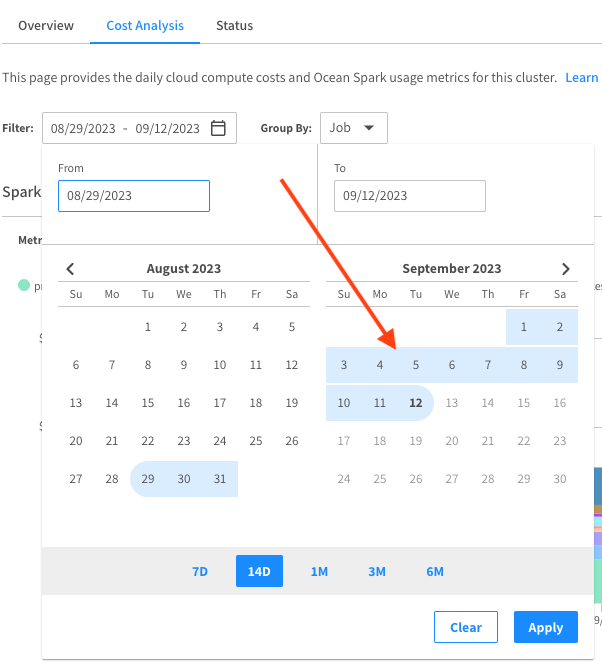
Task: Open the calendar icon in Filter field
Action: pos(218,128)
